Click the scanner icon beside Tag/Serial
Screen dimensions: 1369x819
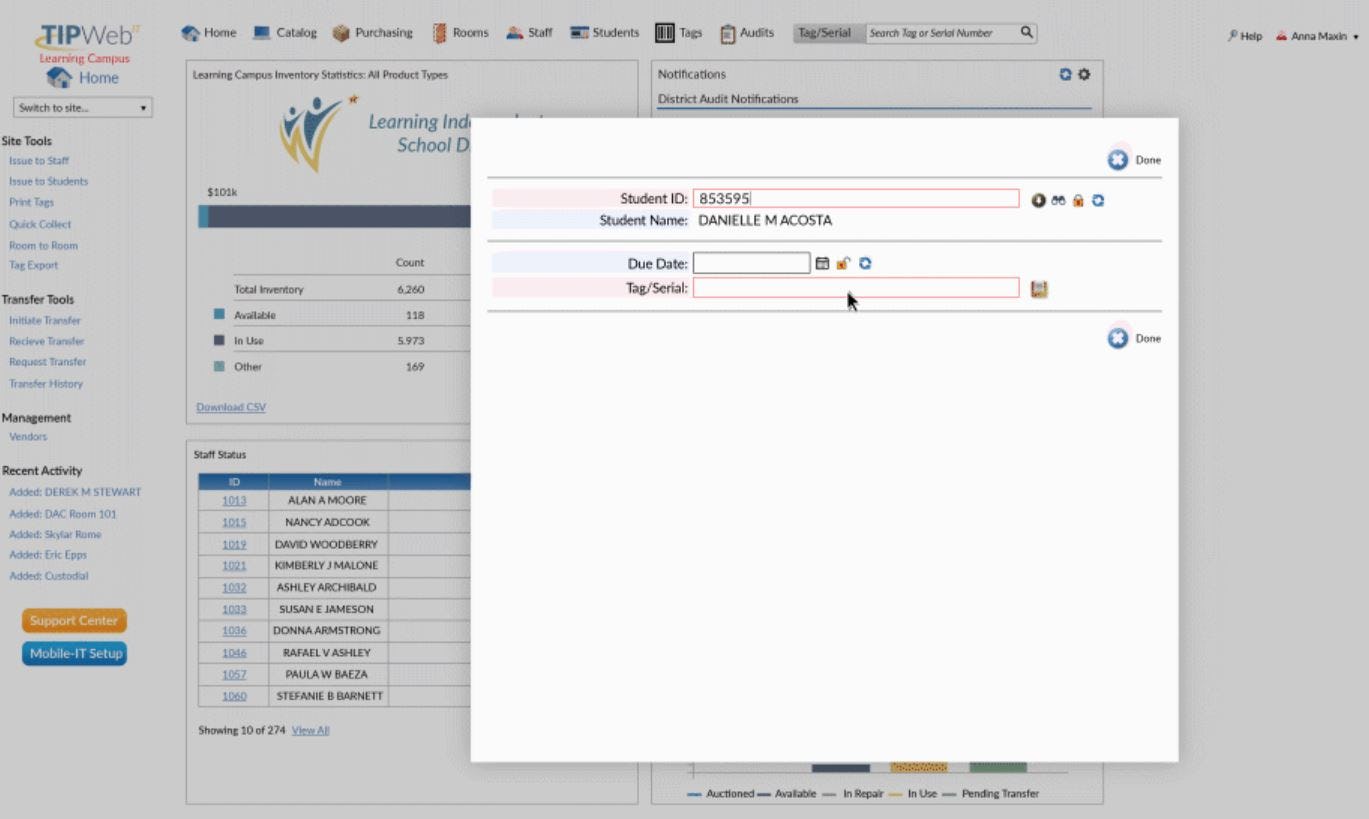(1039, 289)
